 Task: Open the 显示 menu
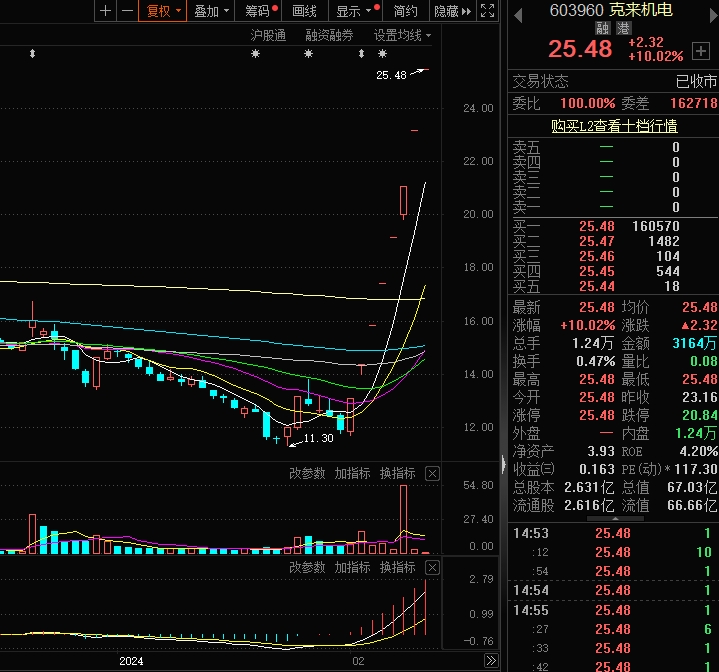354,11
